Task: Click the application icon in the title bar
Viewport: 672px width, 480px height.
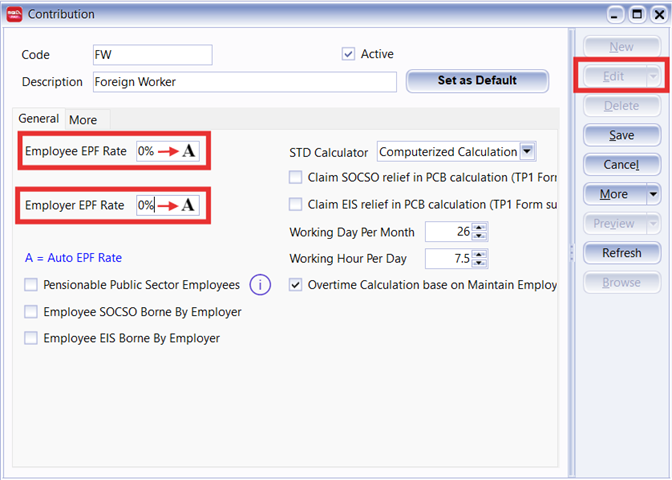Action: (x=13, y=14)
